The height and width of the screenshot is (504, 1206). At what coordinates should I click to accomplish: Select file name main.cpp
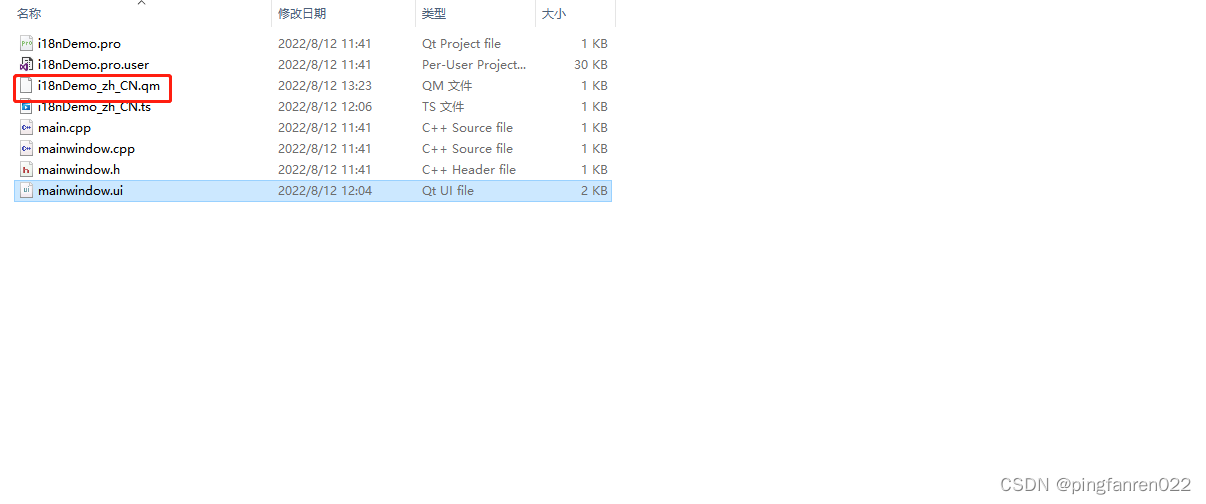[65, 128]
